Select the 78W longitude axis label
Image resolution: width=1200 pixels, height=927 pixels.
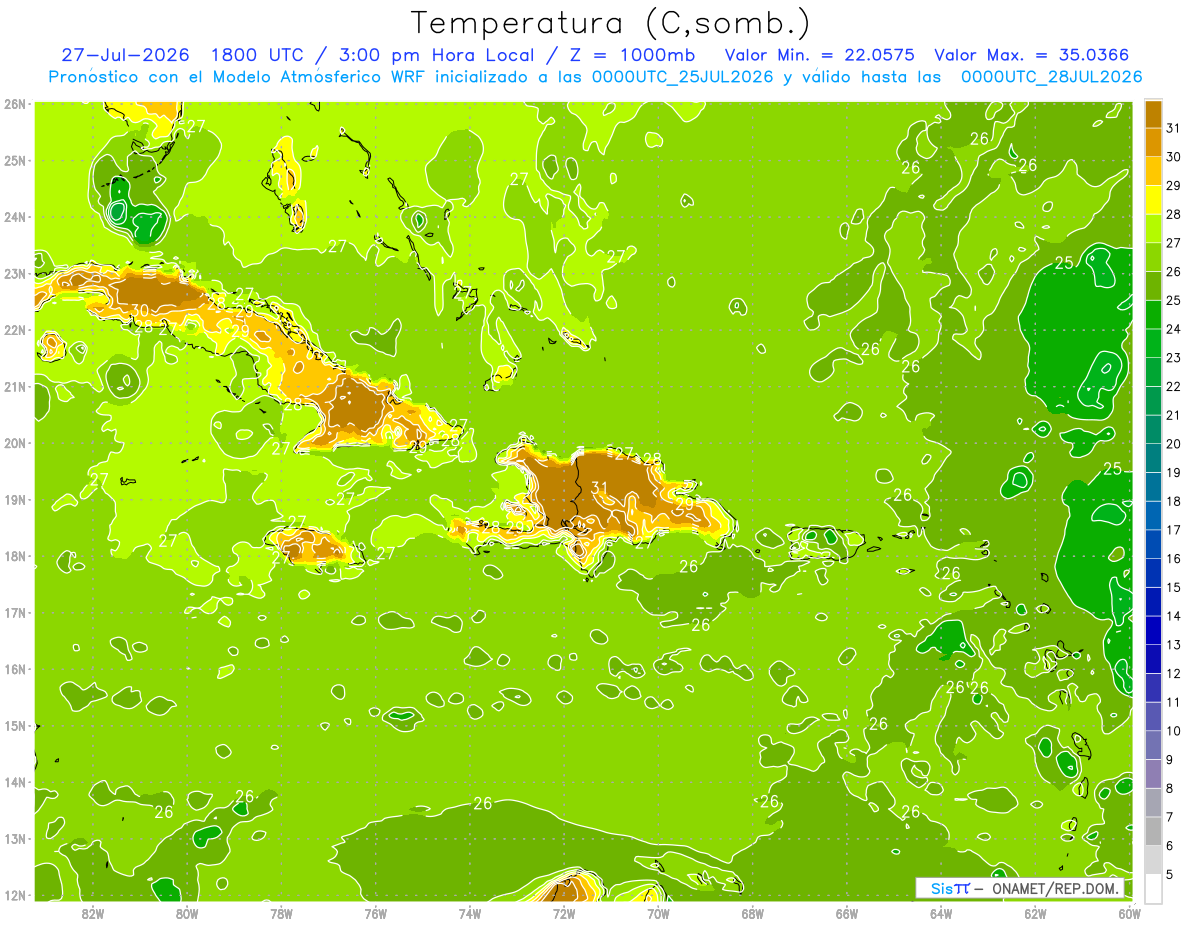(281, 913)
